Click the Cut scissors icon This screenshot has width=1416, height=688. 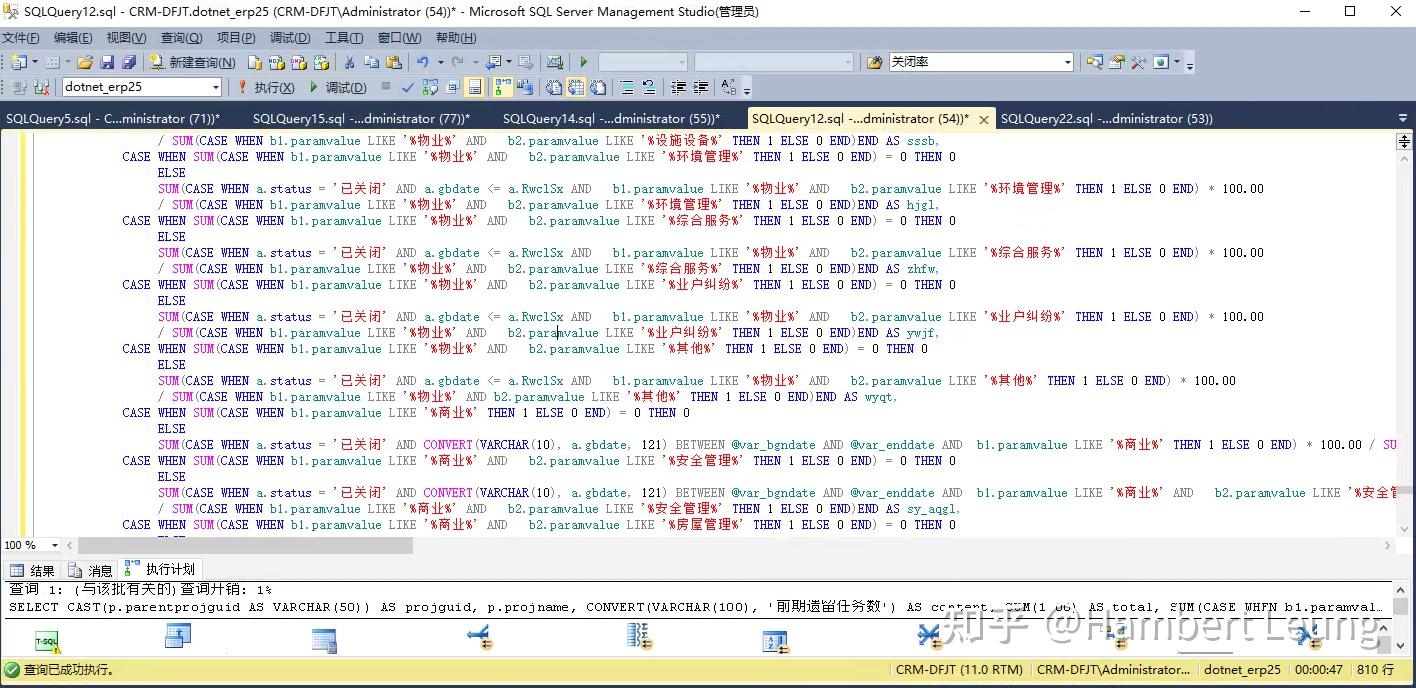[x=349, y=62]
